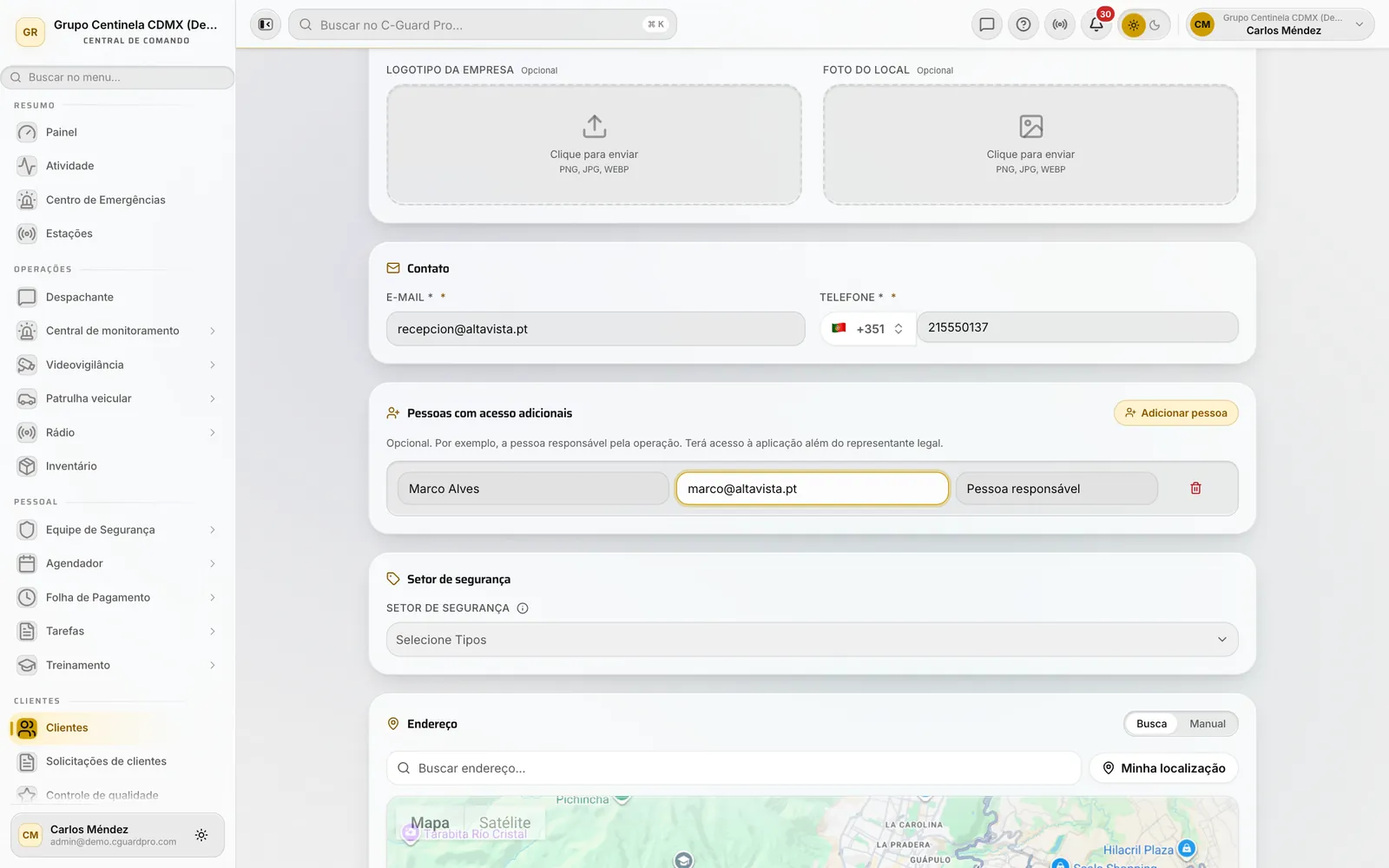
Task: Switch to dark mode moon icon
Action: [x=1155, y=25]
